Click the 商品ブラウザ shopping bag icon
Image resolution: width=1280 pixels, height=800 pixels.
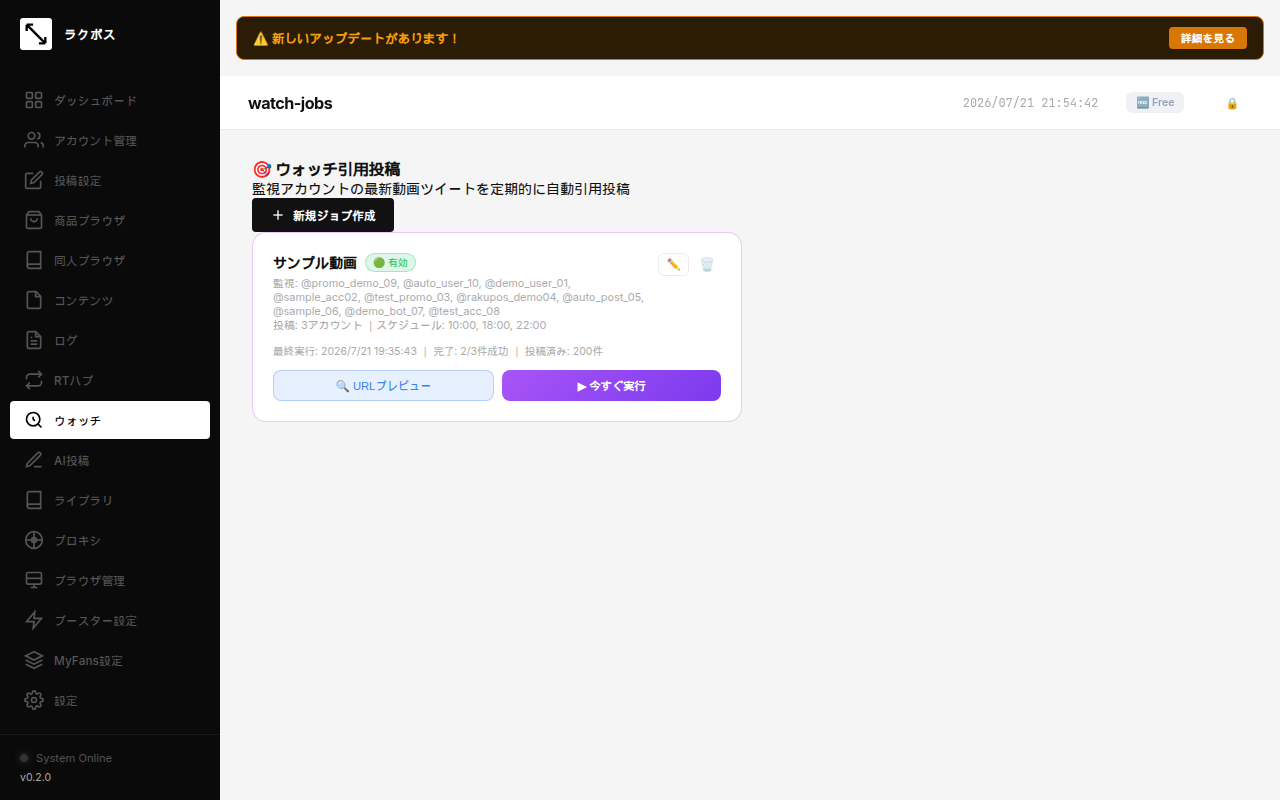pos(34,220)
